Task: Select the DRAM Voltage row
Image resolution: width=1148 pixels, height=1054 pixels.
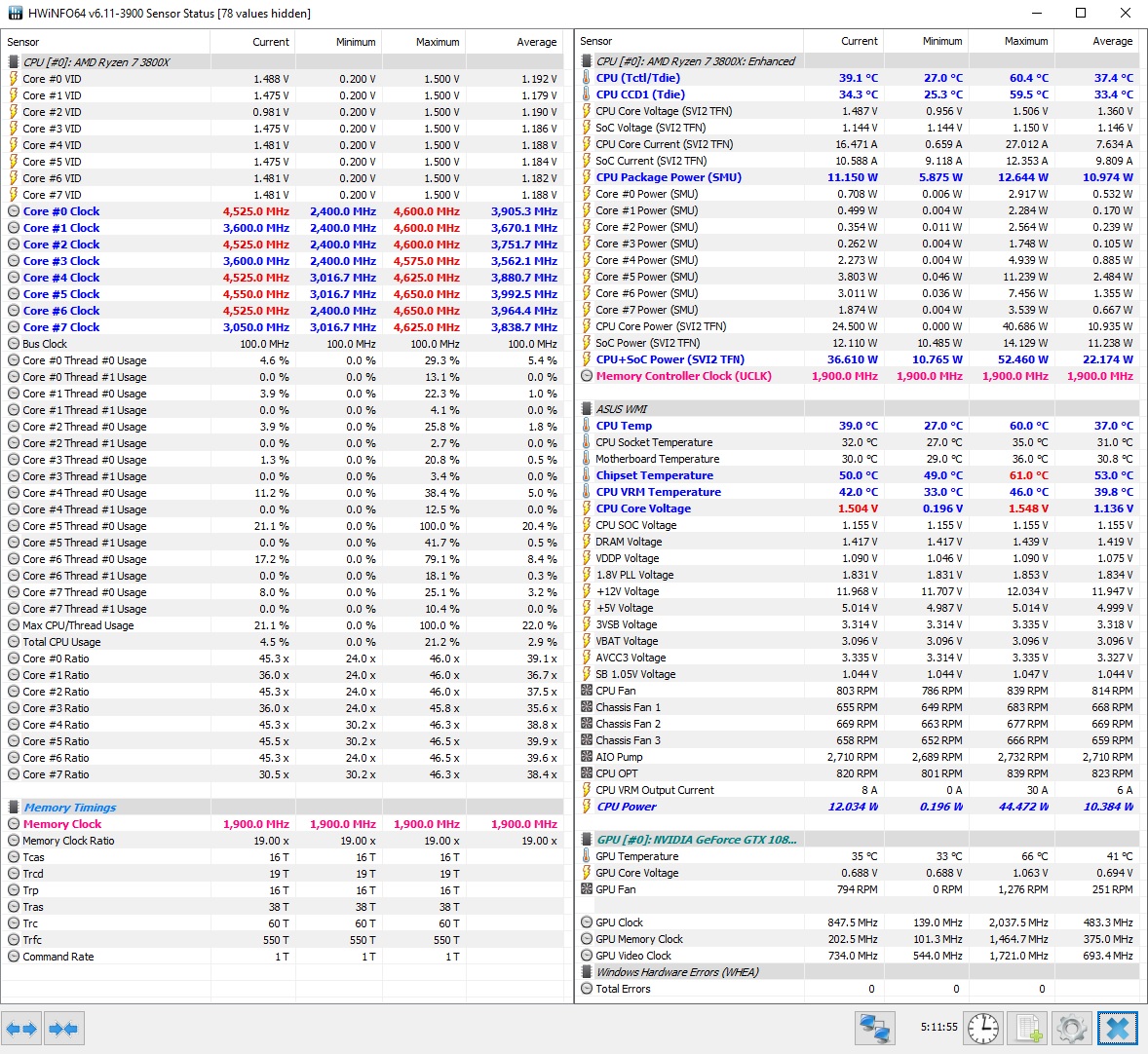Action: tap(858, 542)
